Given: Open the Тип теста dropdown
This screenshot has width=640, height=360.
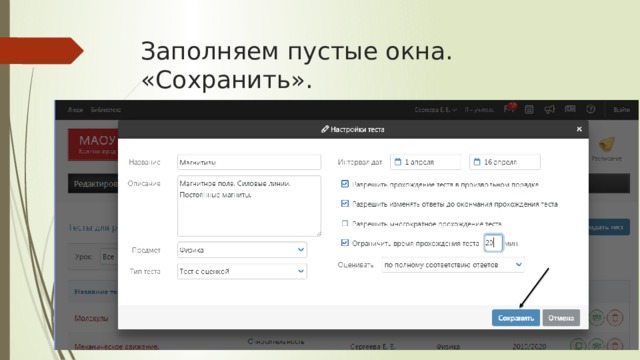Looking at the screenshot, I should [242, 271].
